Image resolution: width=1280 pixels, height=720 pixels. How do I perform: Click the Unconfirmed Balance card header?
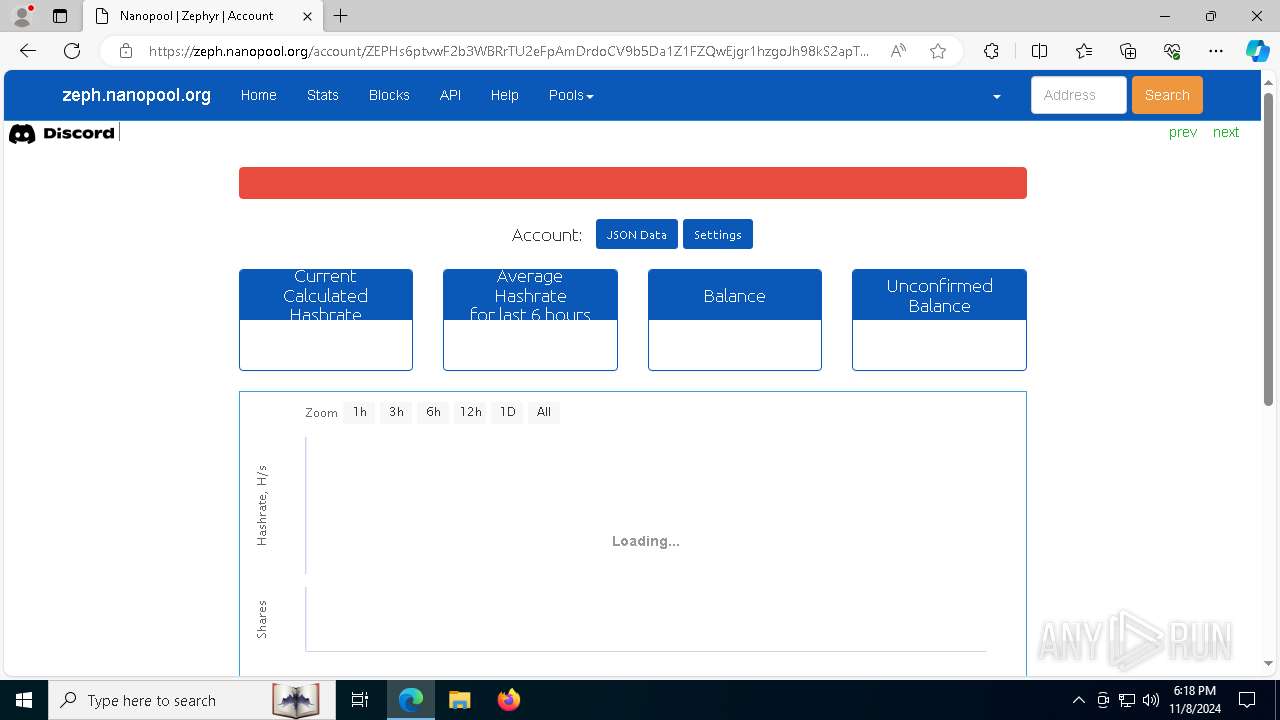pyautogui.click(x=939, y=295)
